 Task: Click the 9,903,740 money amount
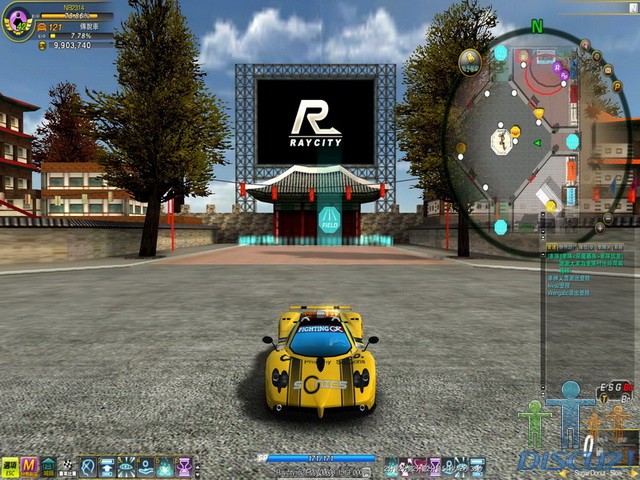72,45
